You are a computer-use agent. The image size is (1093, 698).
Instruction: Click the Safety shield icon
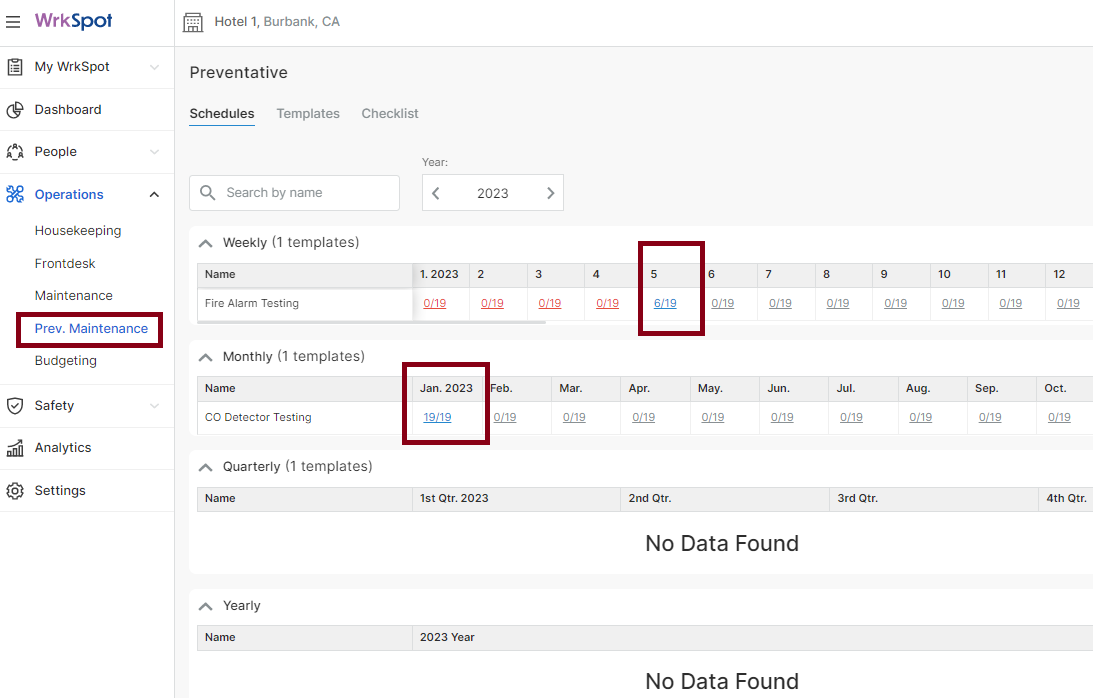pos(14,405)
